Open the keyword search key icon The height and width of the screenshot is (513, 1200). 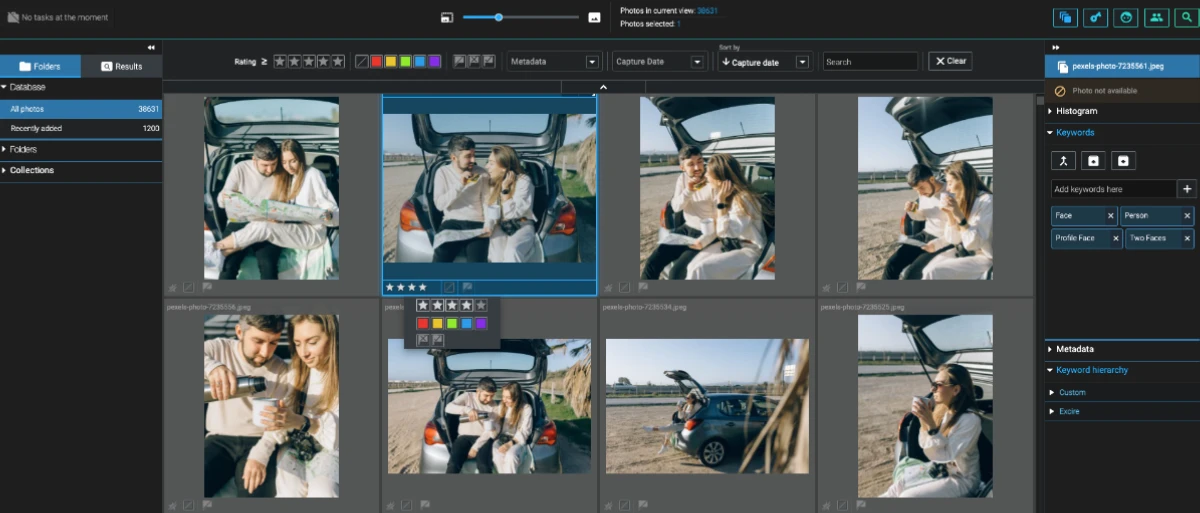tap(1097, 18)
